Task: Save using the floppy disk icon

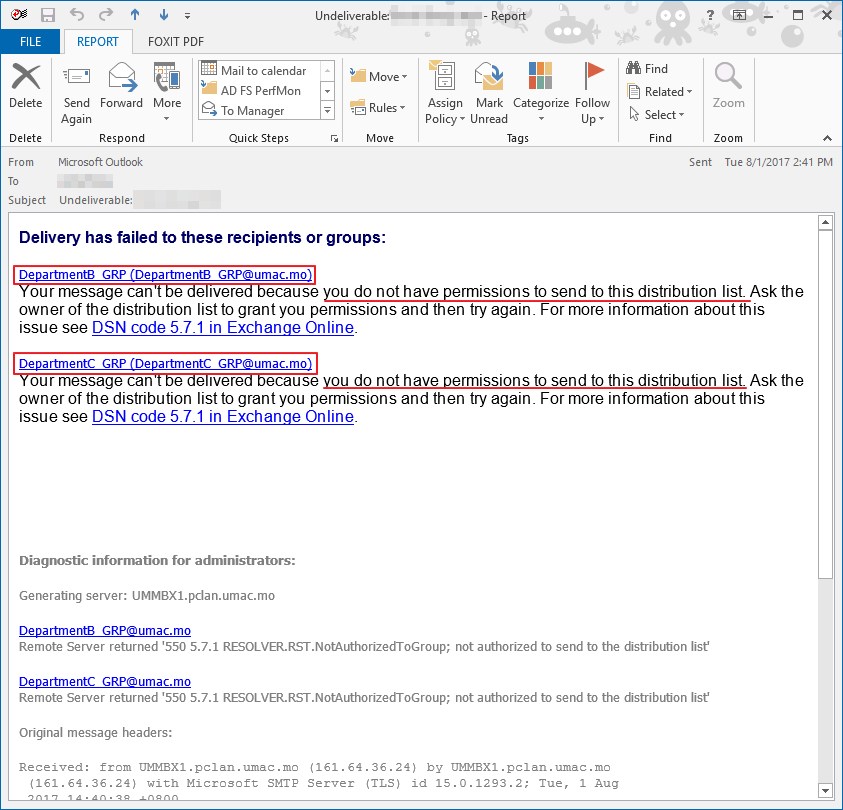Action: (48, 15)
